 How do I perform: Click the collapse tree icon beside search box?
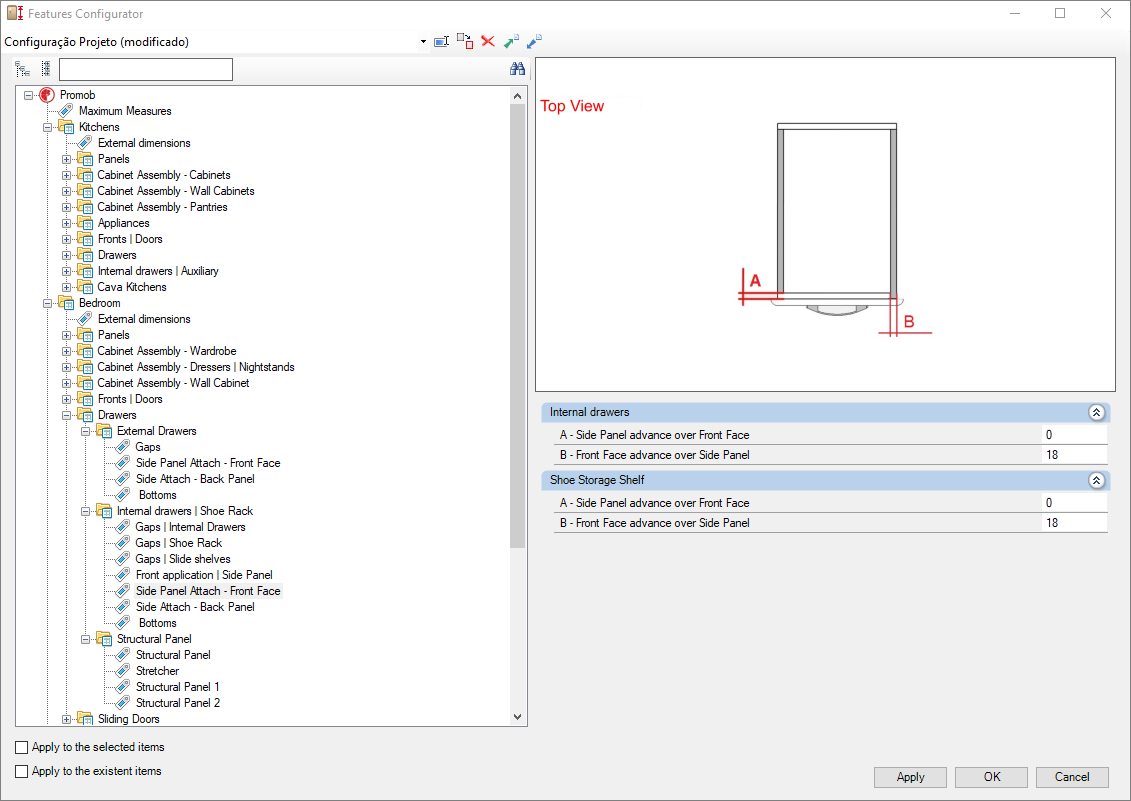[45, 69]
